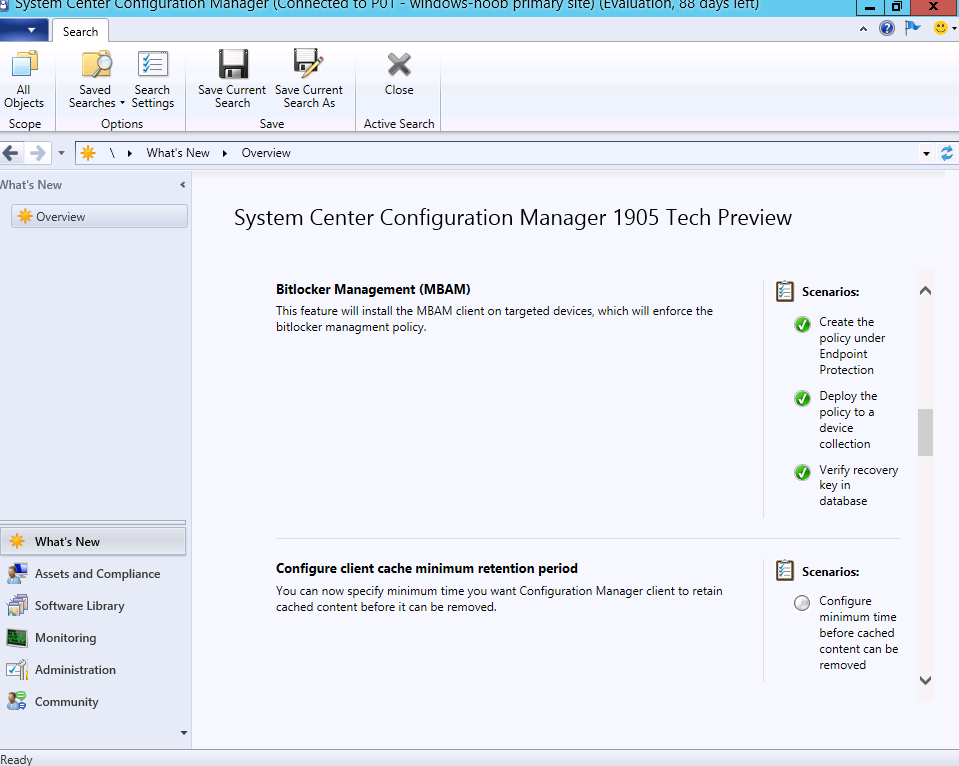
Task: Click Bitlocker Scenarios clipboard icon
Action: click(785, 291)
